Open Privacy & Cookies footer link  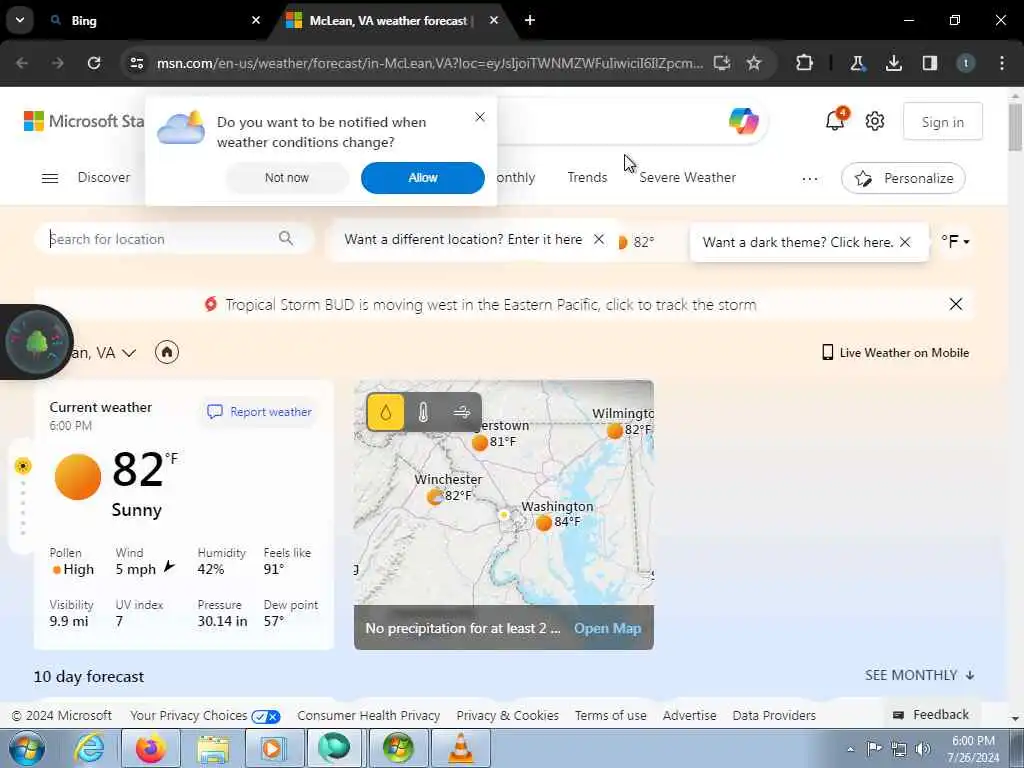click(x=507, y=716)
